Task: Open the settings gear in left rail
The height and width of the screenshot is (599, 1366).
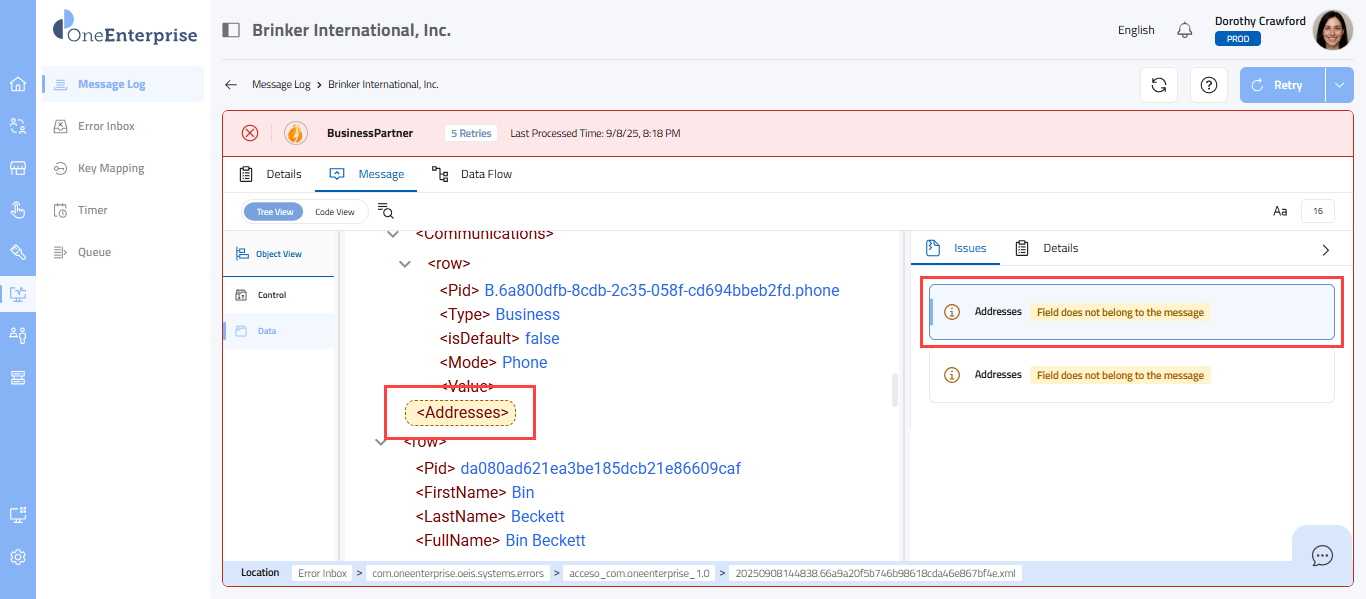Action: point(18,557)
